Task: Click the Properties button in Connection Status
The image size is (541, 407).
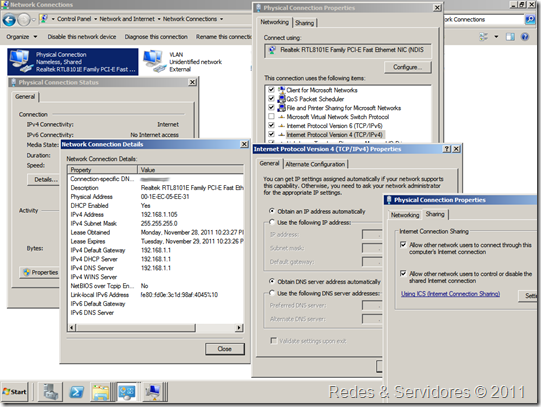Action: click(39, 272)
